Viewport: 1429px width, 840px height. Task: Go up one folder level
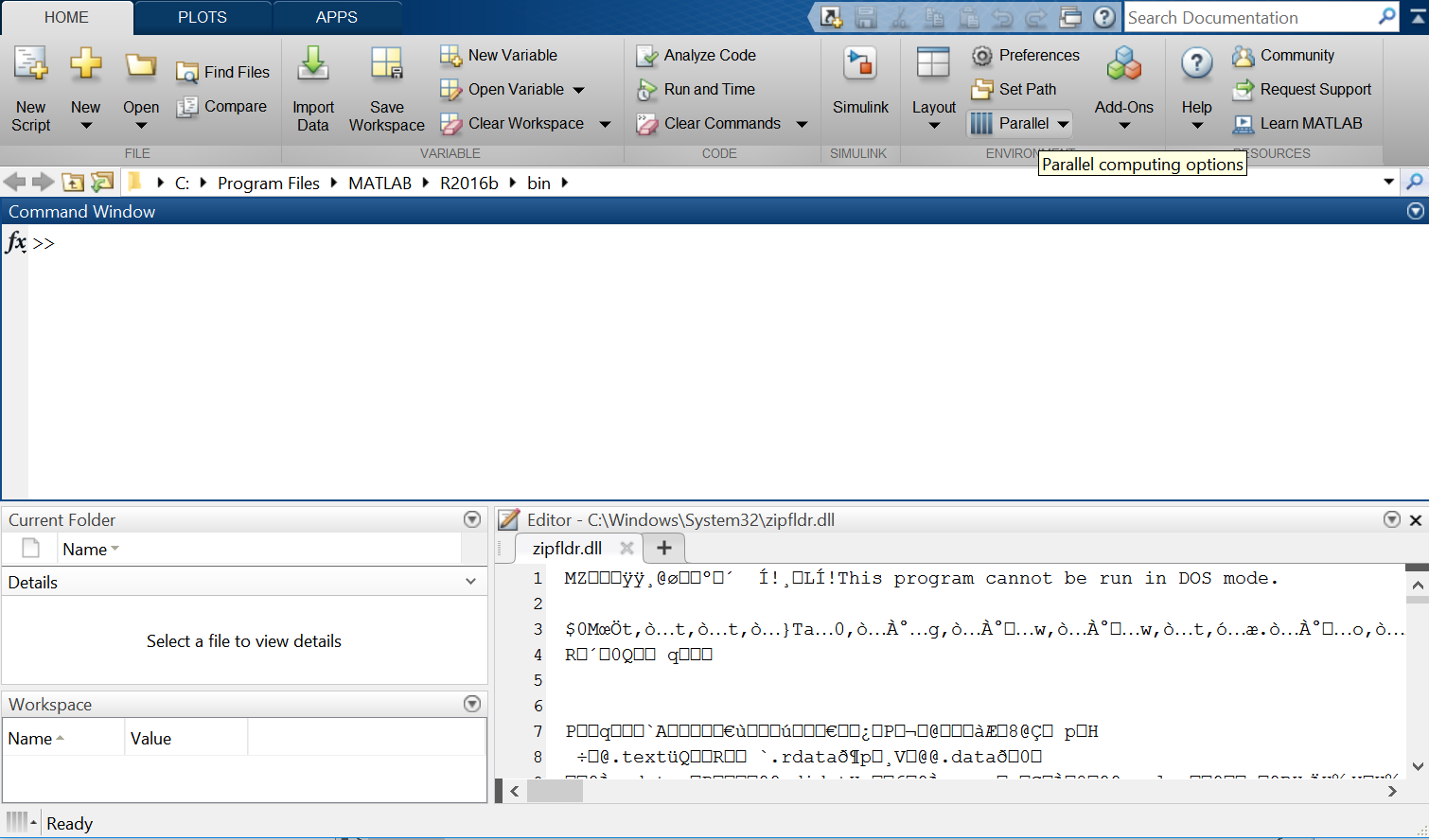click(x=73, y=182)
